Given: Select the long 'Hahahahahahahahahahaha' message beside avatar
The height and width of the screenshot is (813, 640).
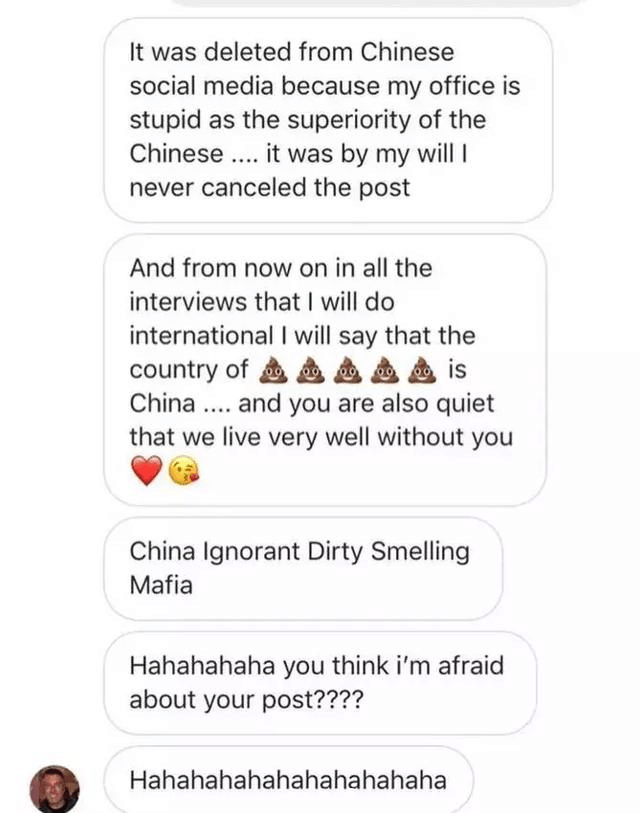Looking at the screenshot, I should pos(288,779).
